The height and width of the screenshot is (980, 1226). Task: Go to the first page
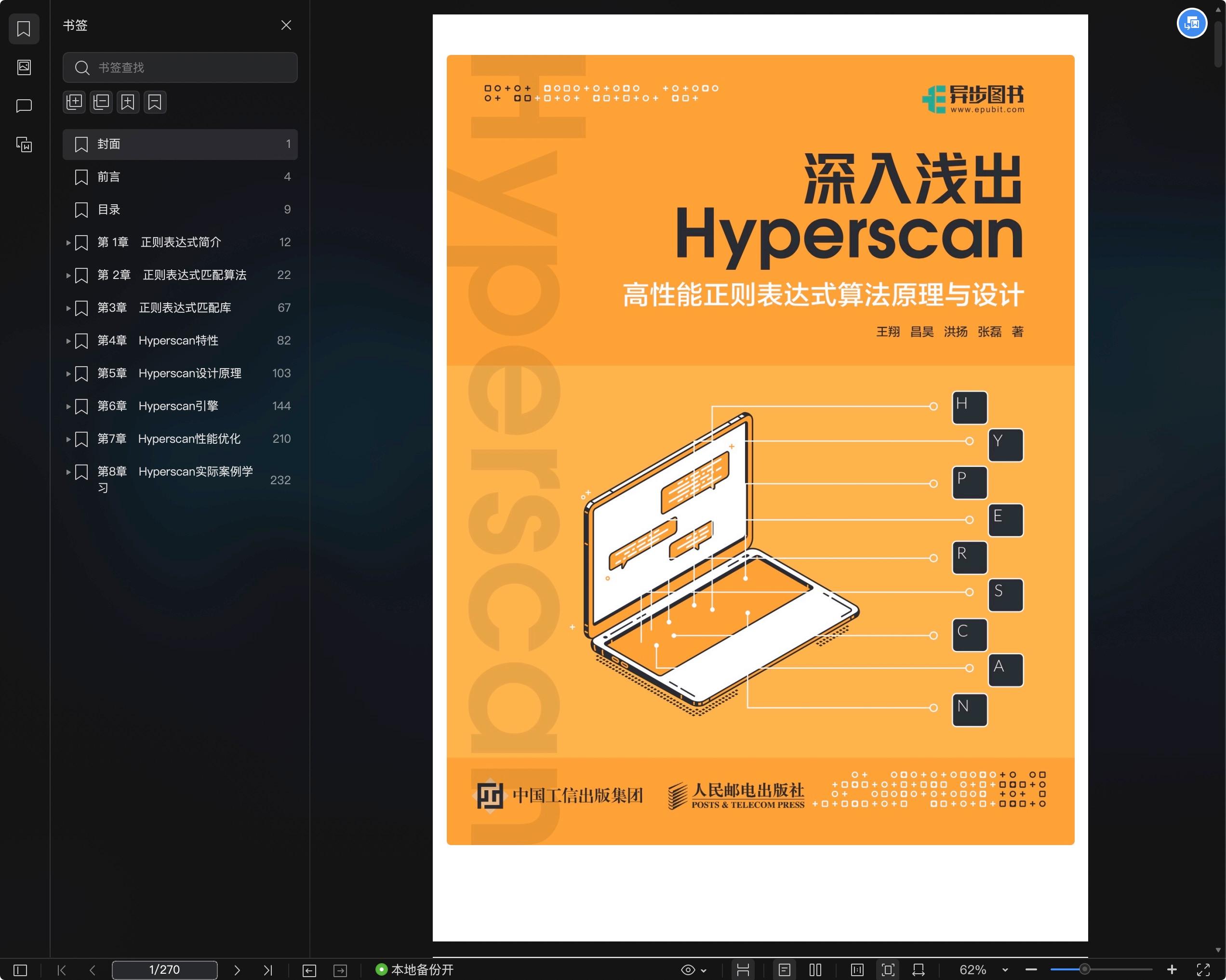pos(62,970)
